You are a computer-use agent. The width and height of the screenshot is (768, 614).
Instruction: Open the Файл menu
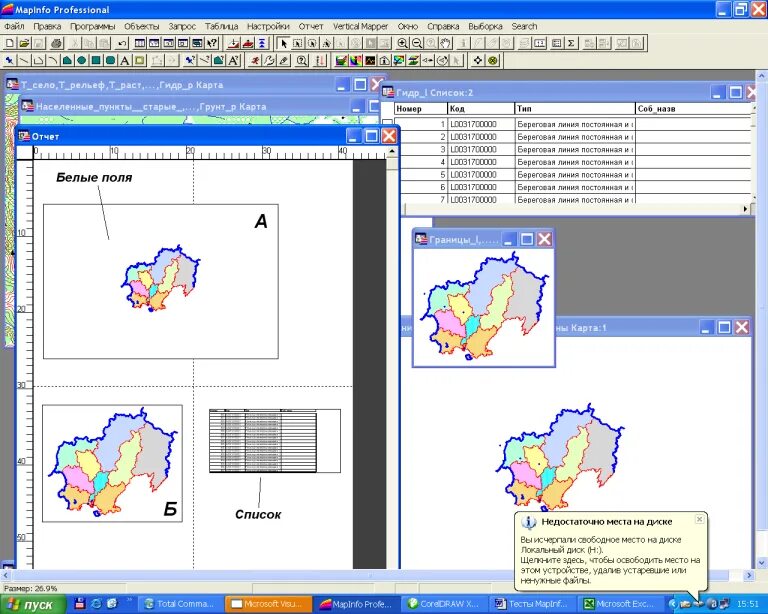(x=14, y=26)
